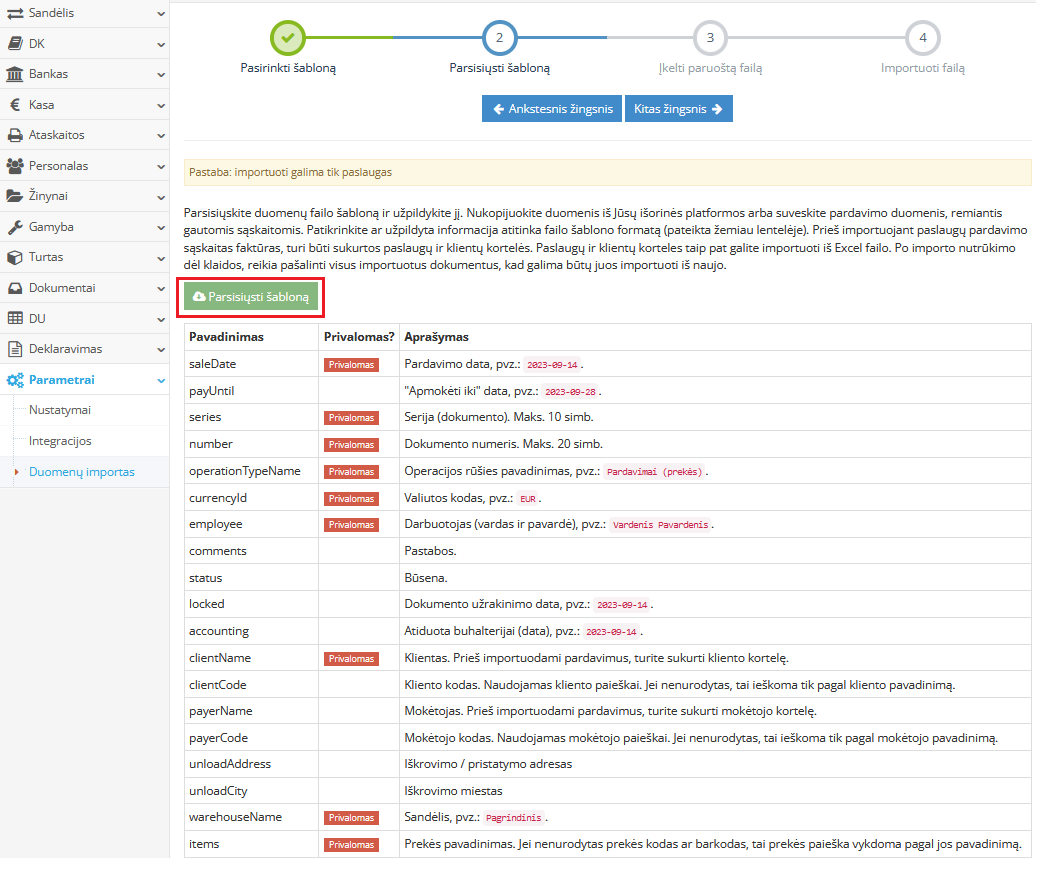Collapse the Parametrai section chevron
The width and height of the screenshot is (1046, 871).
coord(161,380)
